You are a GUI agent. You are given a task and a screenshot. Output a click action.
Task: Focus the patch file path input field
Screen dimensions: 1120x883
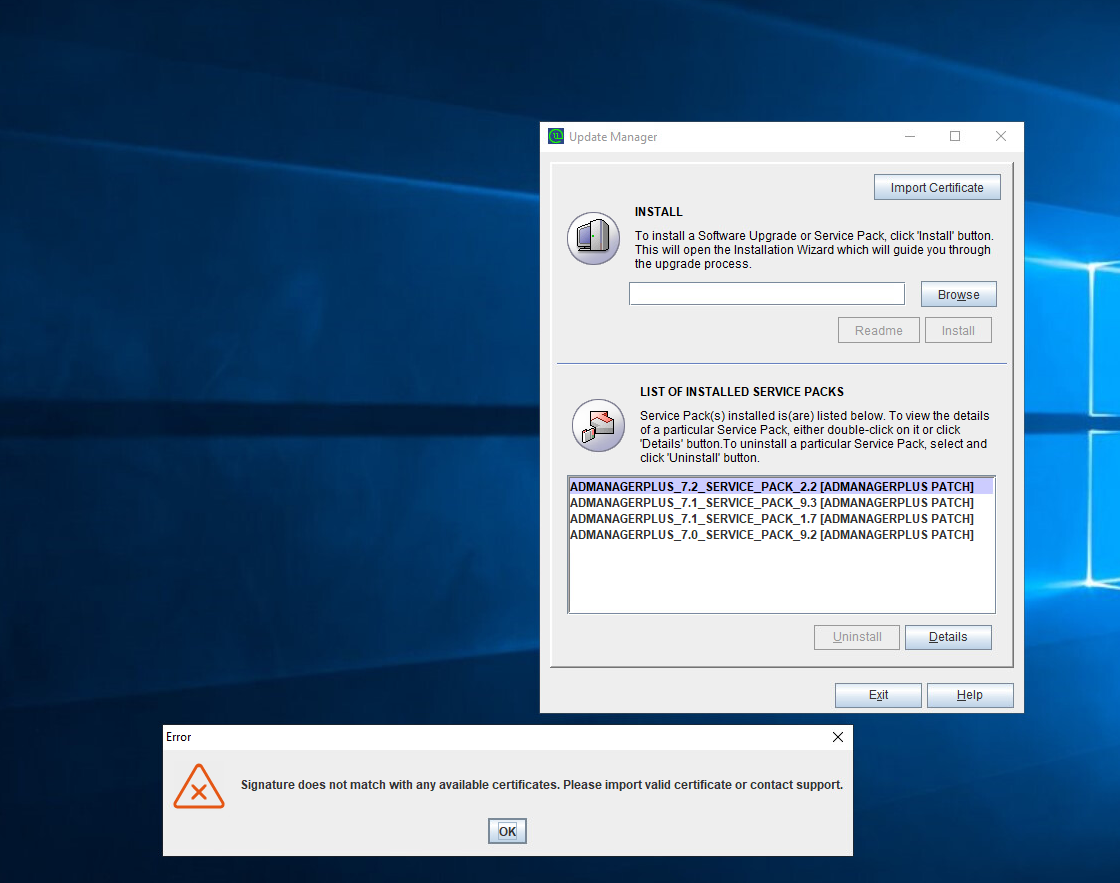pyautogui.click(x=766, y=294)
